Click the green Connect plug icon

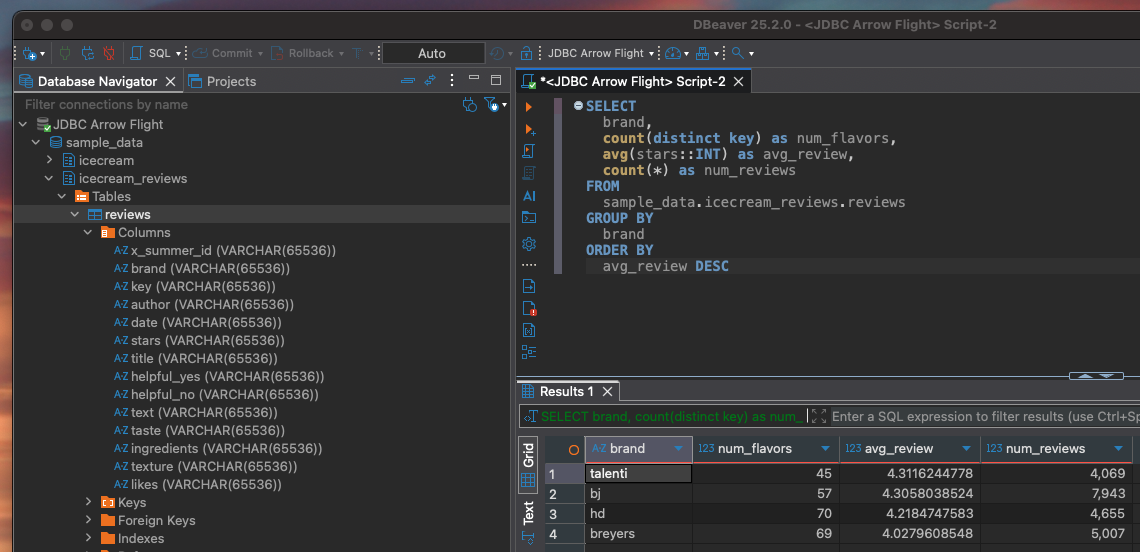[65, 53]
